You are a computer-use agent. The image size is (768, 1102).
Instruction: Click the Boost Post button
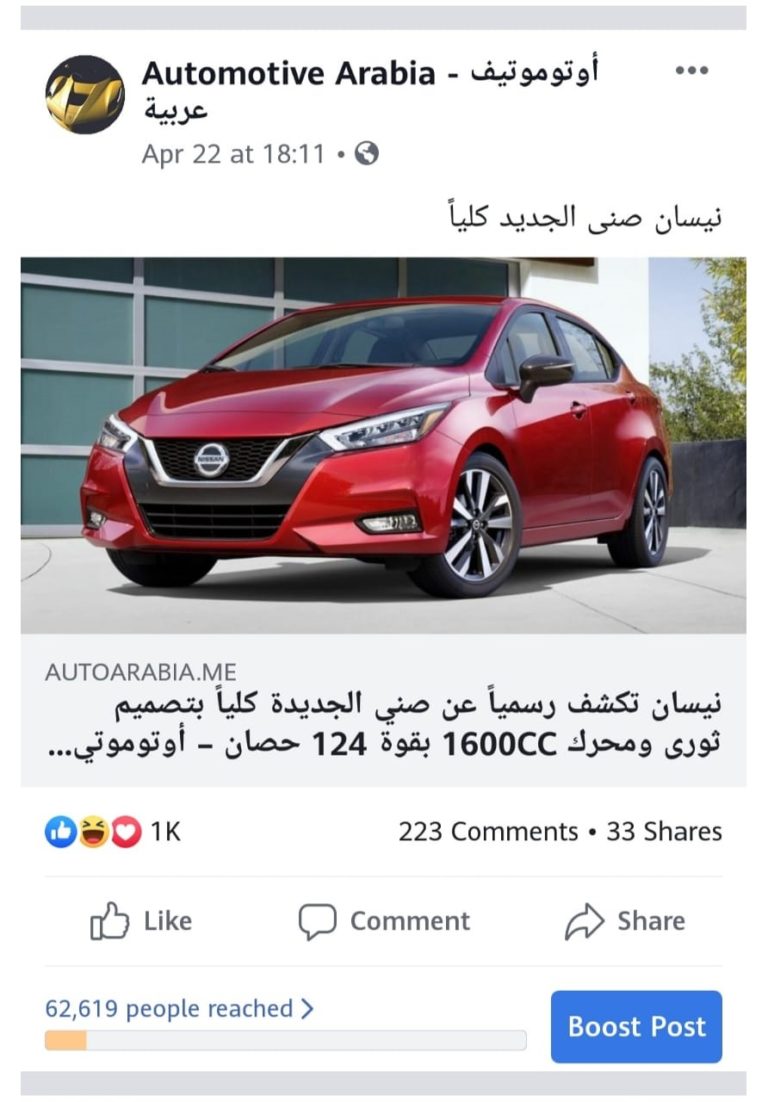coord(636,1027)
